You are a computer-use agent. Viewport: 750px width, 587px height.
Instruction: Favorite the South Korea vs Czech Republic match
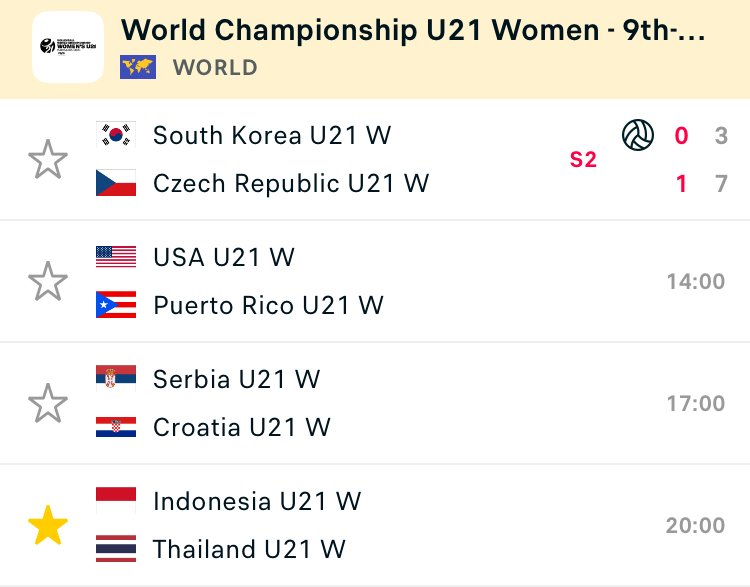(x=48, y=159)
